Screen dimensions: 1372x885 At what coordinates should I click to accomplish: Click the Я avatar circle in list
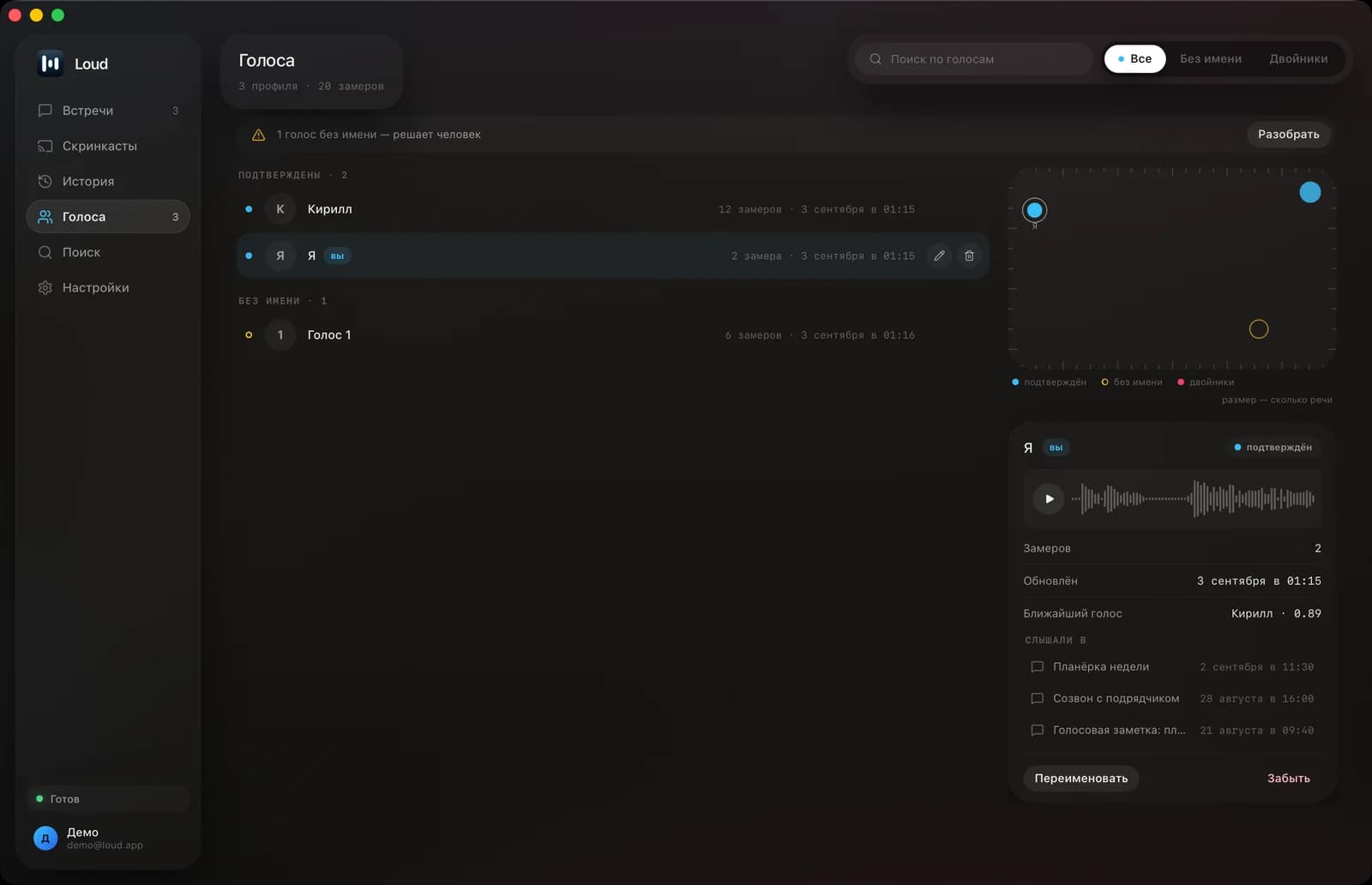280,256
